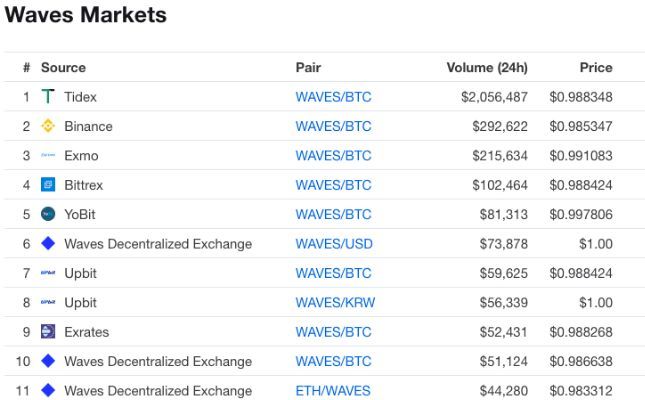This screenshot has width=645, height=400.
Task: Click the Bittrex logo icon
Action: click(48, 185)
